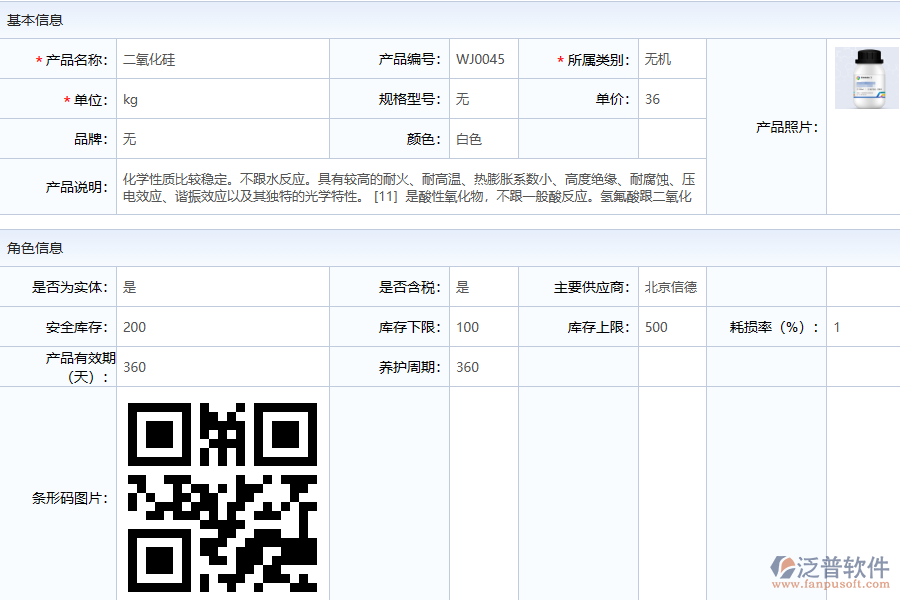Click the 安全库存 field showing 200
The height and width of the screenshot is (600, 900).
[x=222, y=328]
